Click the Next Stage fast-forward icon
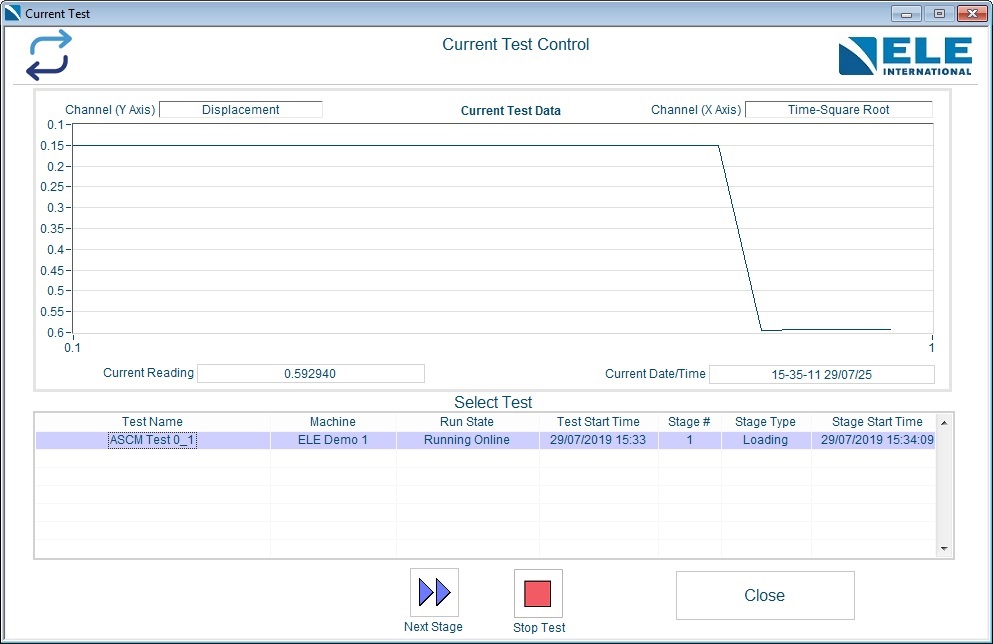Image resolution: width=993 pixels, height=644 pixels. point(434,593)
